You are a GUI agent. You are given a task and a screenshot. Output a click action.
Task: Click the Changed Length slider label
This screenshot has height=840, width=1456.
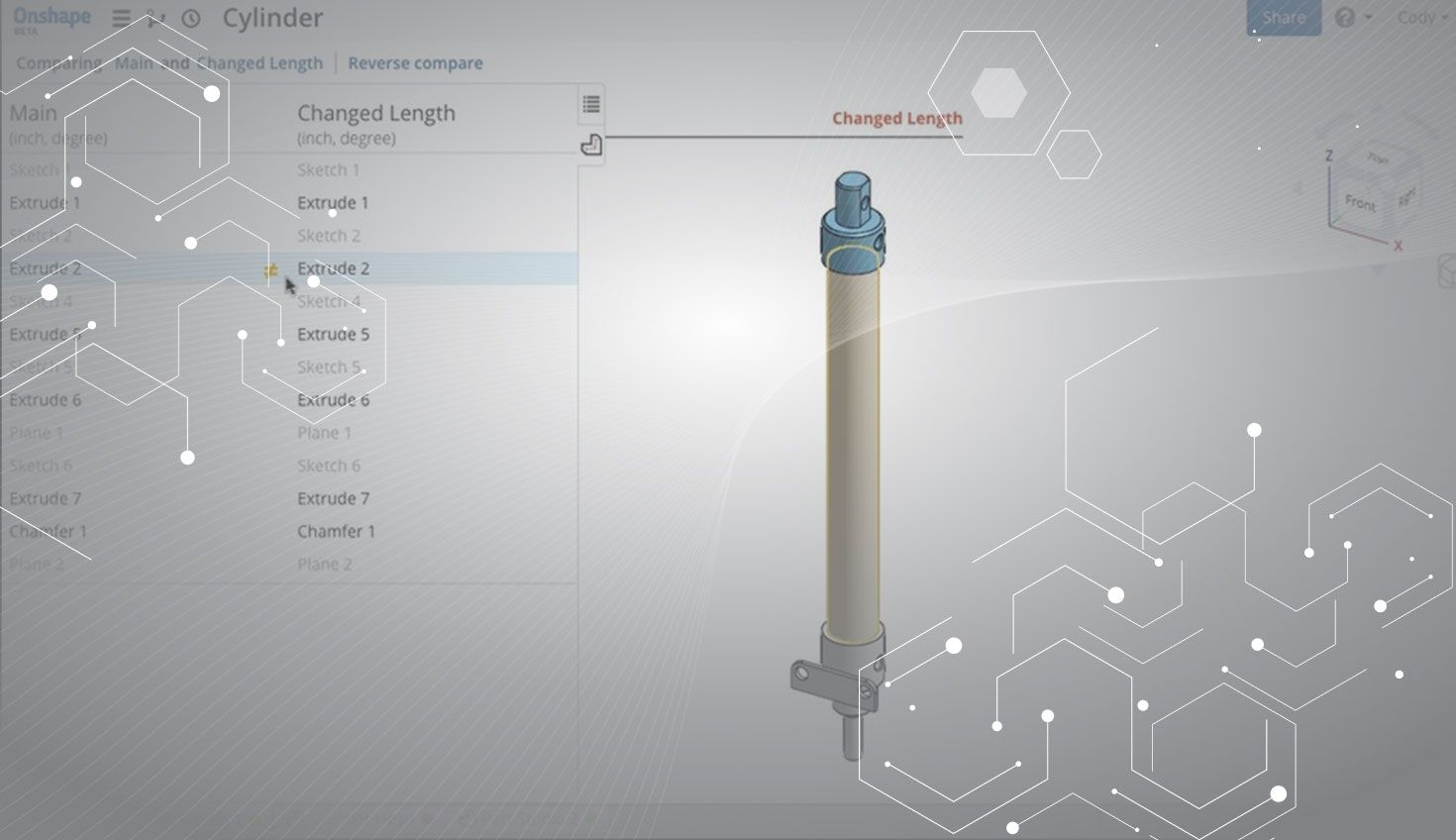[x=896, y=119]
